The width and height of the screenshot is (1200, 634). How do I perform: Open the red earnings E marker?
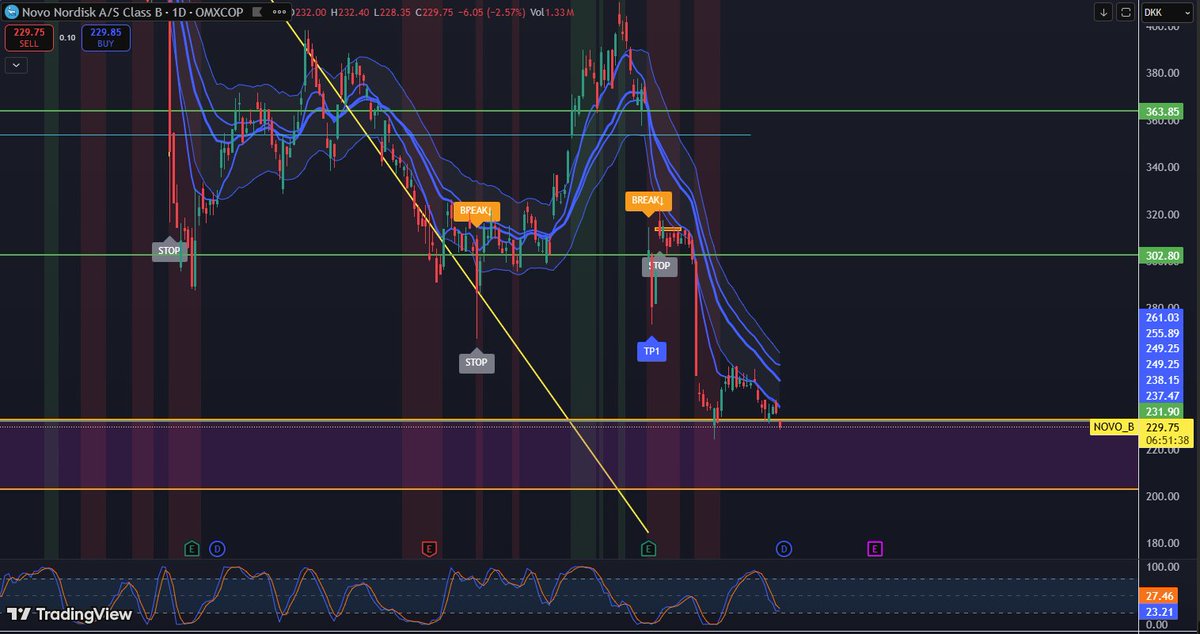coord(428,548)
